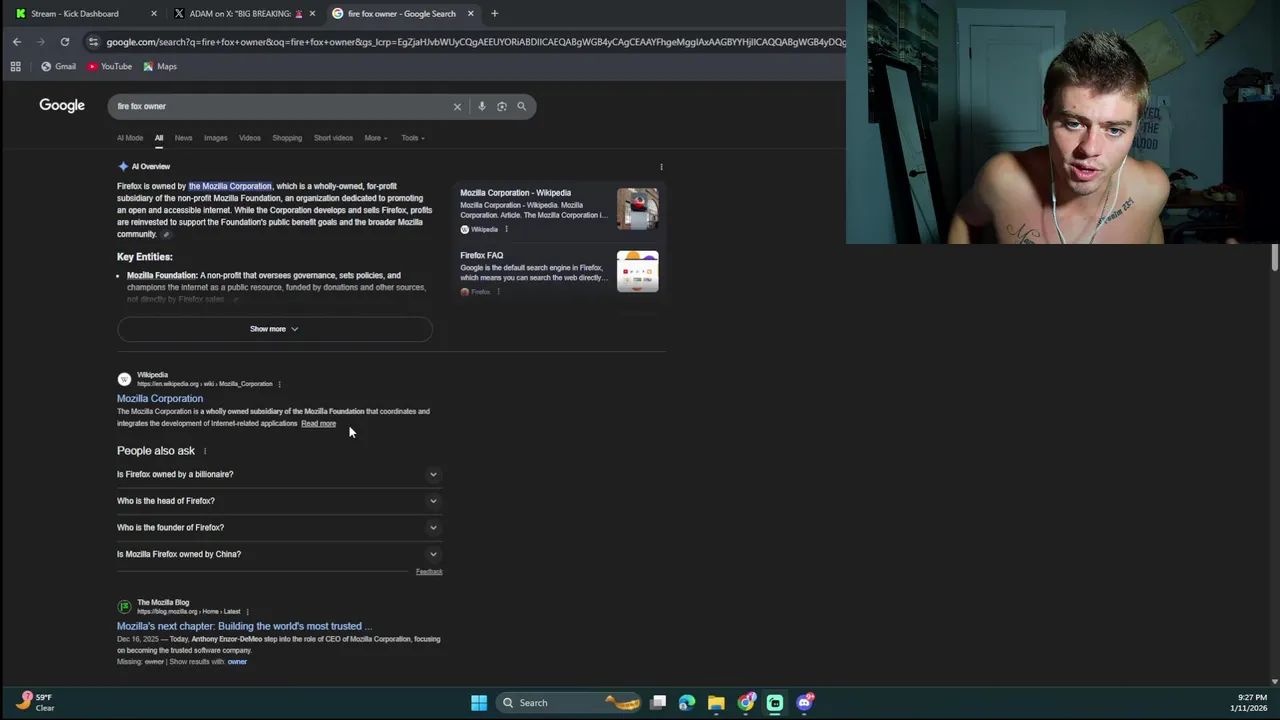
Task: Expand AI Overview with Show more
Action: point(274,329)
